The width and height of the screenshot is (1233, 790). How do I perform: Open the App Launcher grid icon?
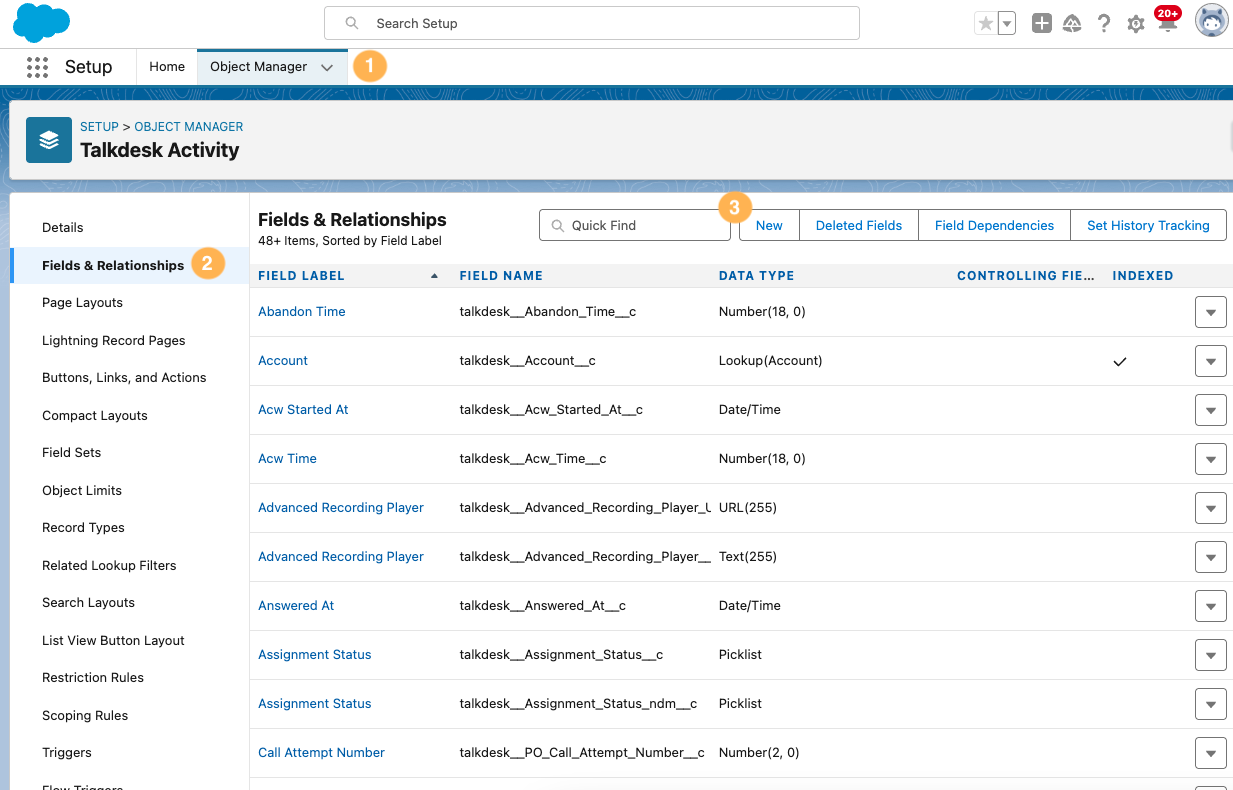click(37, 67)
